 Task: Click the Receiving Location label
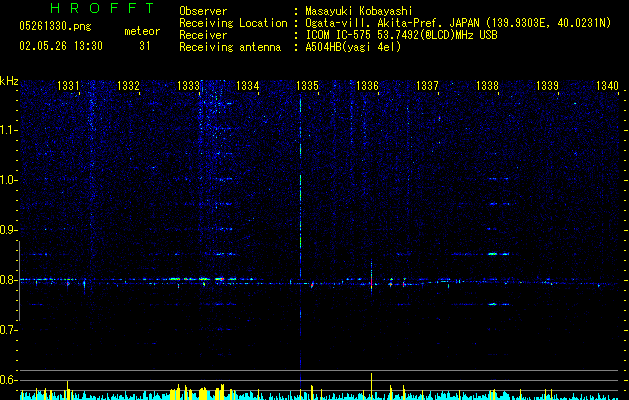pos(233,23)
